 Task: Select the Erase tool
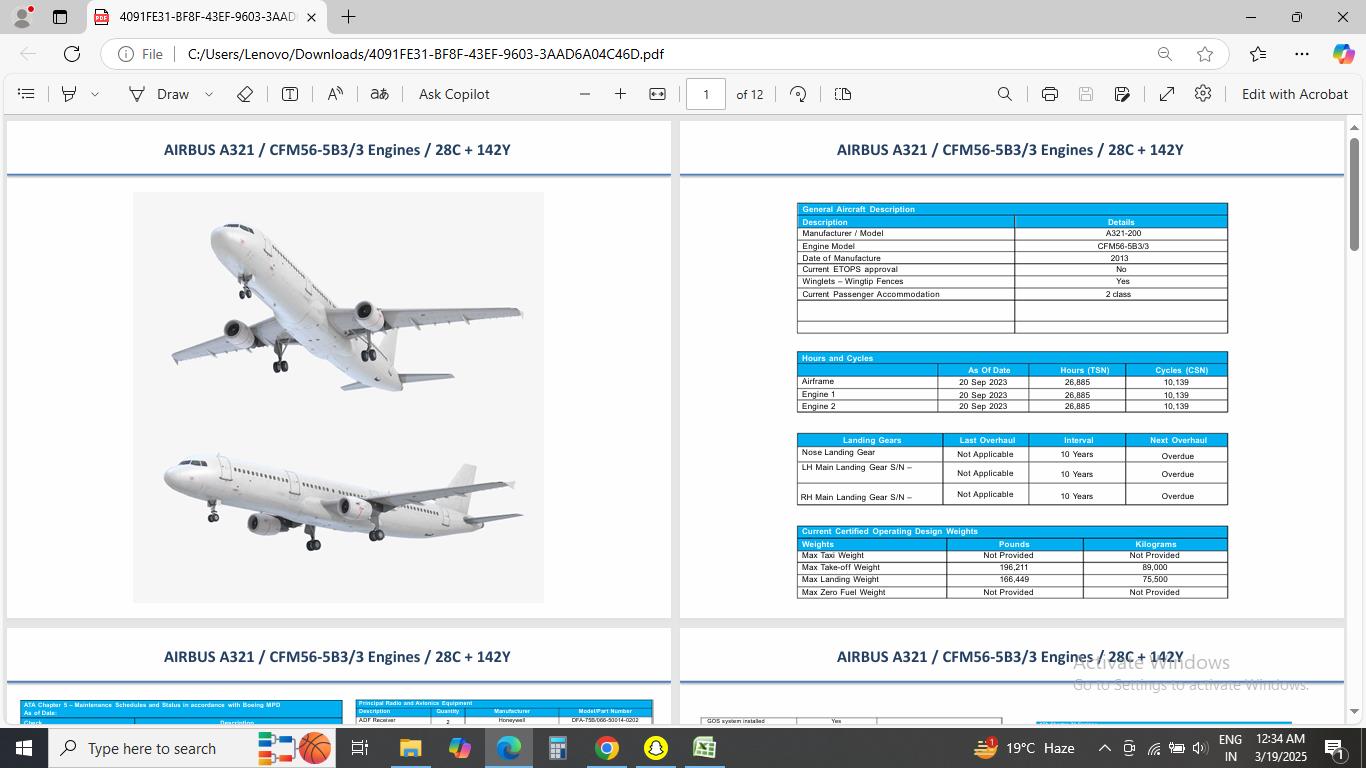coord(244,94)
